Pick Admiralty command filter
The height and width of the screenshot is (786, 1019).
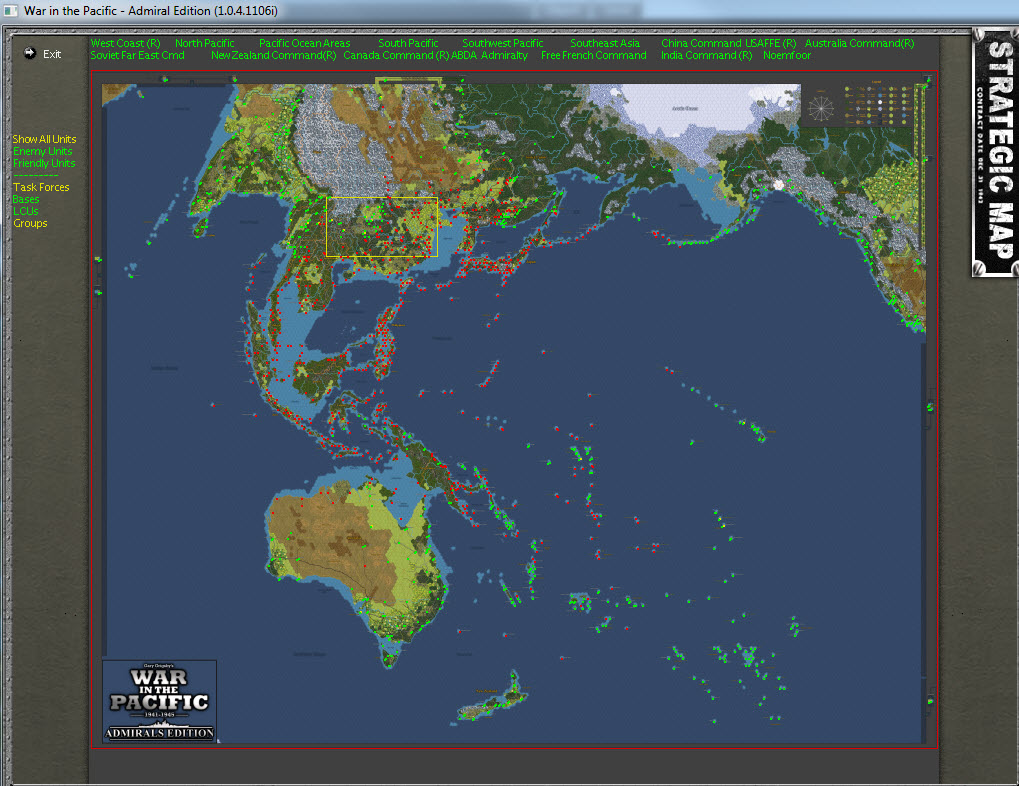(x=504, y=55)
